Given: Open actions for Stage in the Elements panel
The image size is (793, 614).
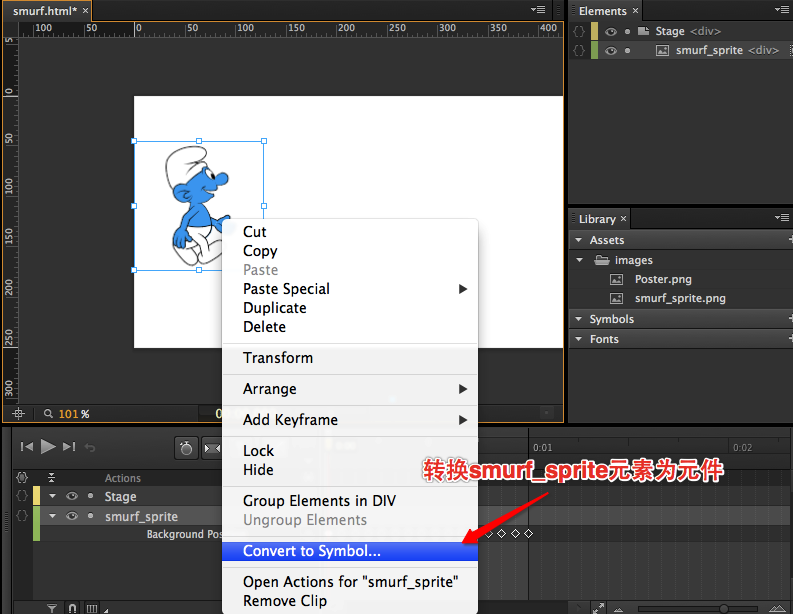Looking at the screenshot, I should (x=579, y=31).
